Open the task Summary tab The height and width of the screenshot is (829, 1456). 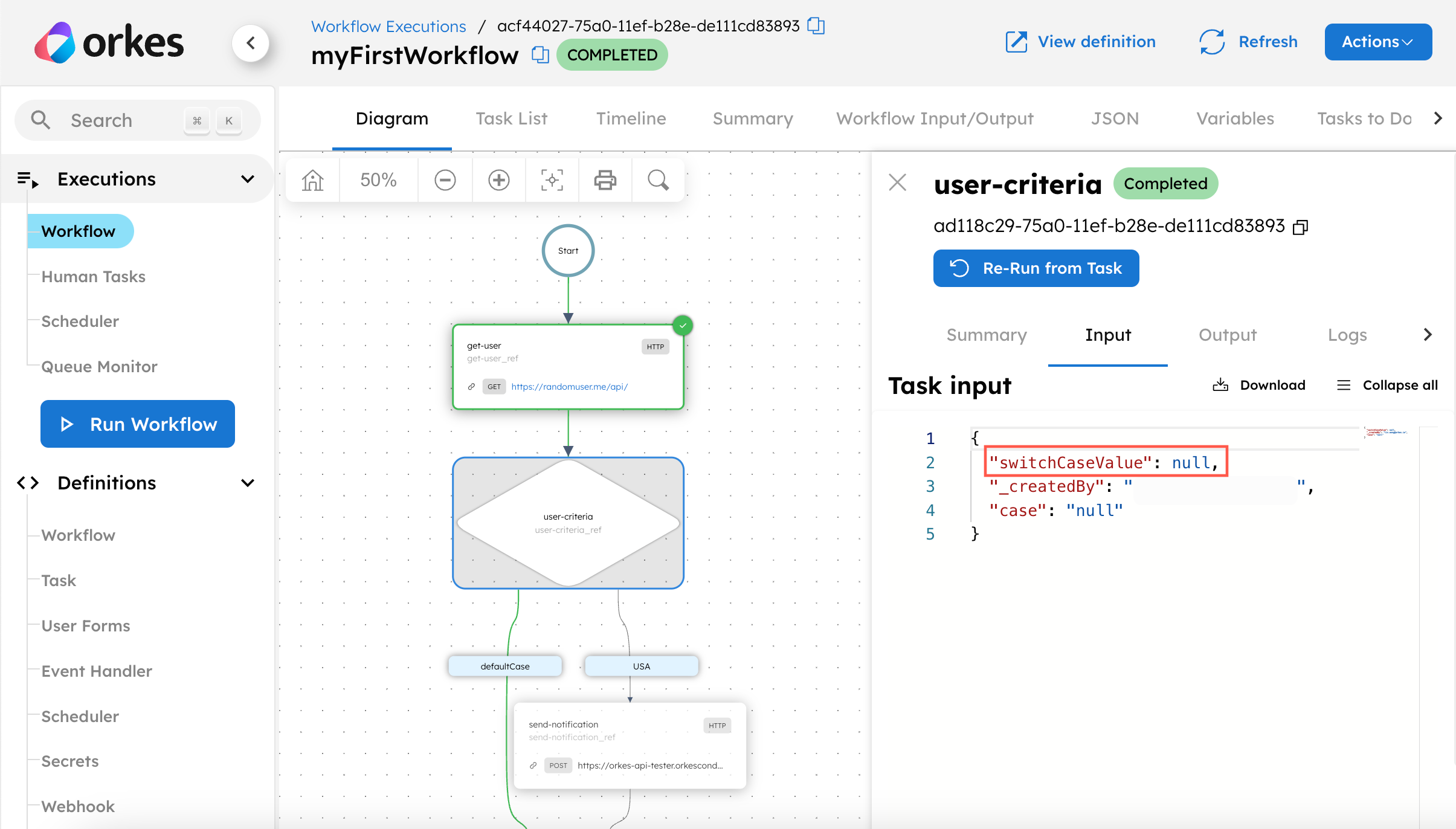tap(987, 335)
